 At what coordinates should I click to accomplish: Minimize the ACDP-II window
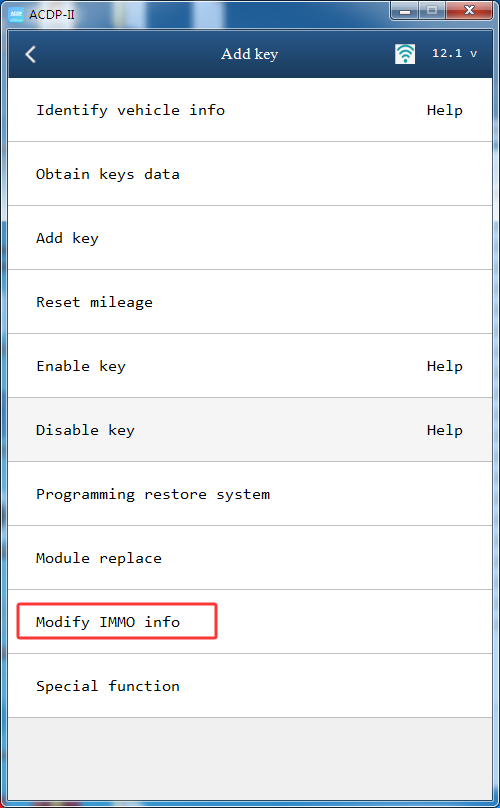405,10
